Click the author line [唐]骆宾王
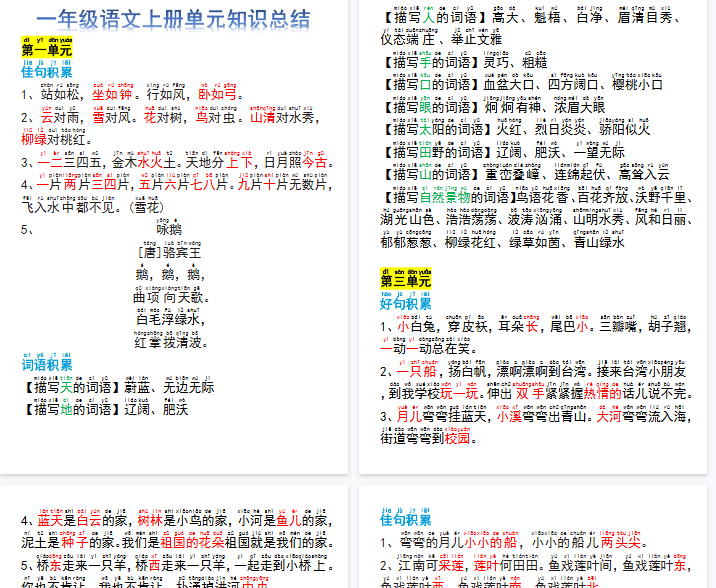716x588 pixels. pyautogui.click(x=169, y=250)
